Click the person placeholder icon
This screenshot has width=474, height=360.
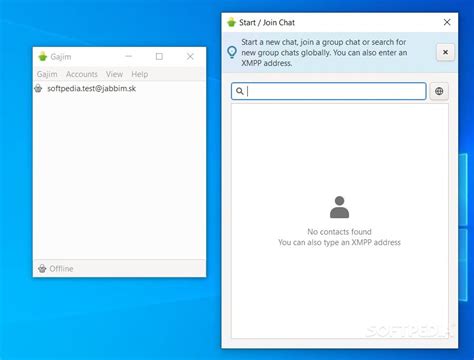[339, 207]
